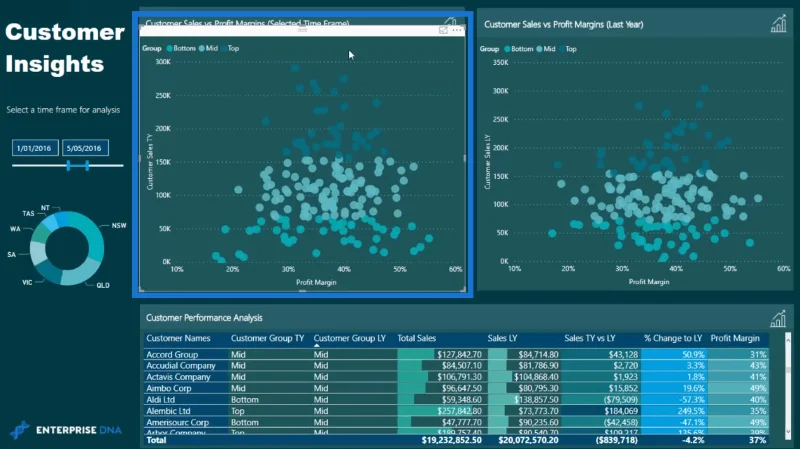Select the Actavis Company row name
The height and width of the screenshot is (449, 800).
pyautogui.click(x=178, y=377)
